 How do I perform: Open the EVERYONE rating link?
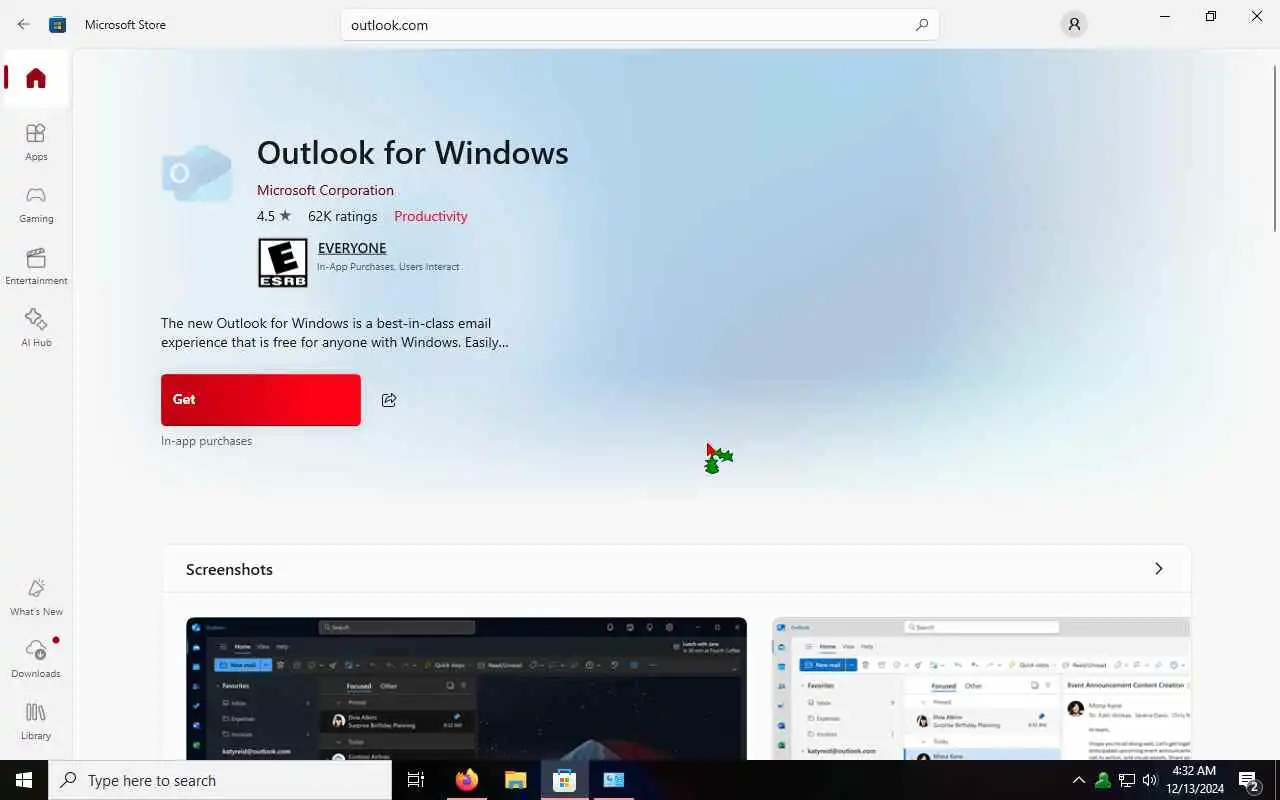tap(352, 248)
